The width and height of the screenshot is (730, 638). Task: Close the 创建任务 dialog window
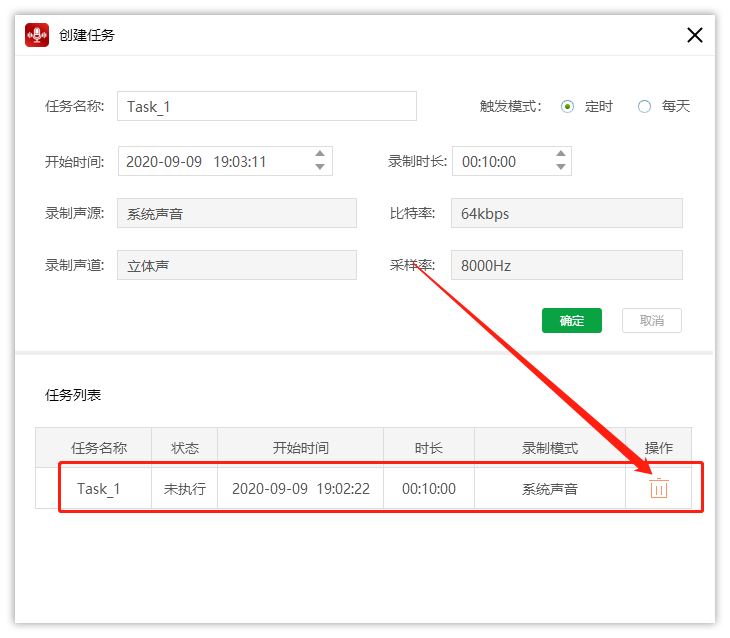pos(694,35)
